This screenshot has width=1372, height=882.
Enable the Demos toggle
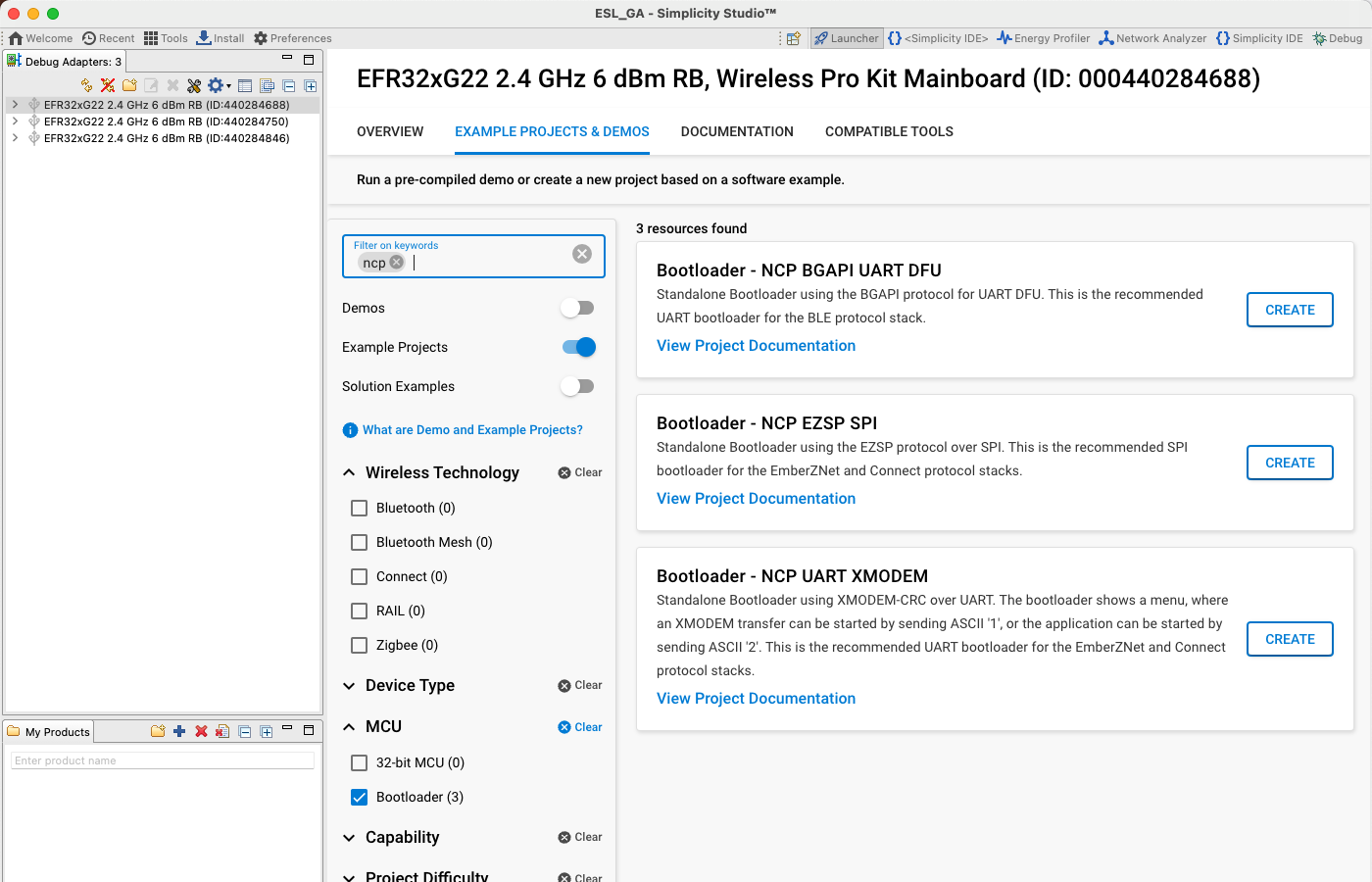click(577, 307)
